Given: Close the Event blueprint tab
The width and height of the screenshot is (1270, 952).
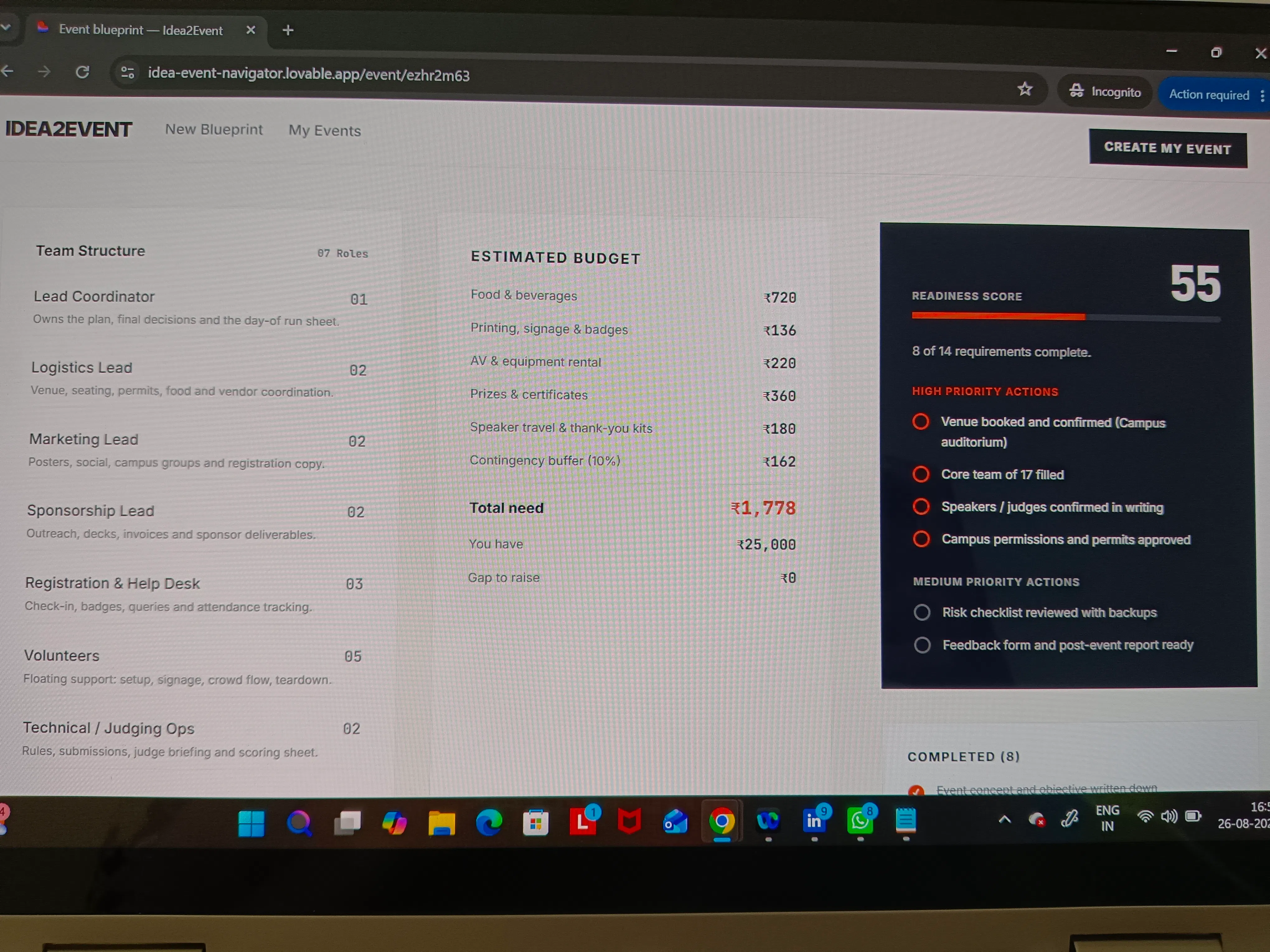Looking at the screenshot, I should [250, 30].
